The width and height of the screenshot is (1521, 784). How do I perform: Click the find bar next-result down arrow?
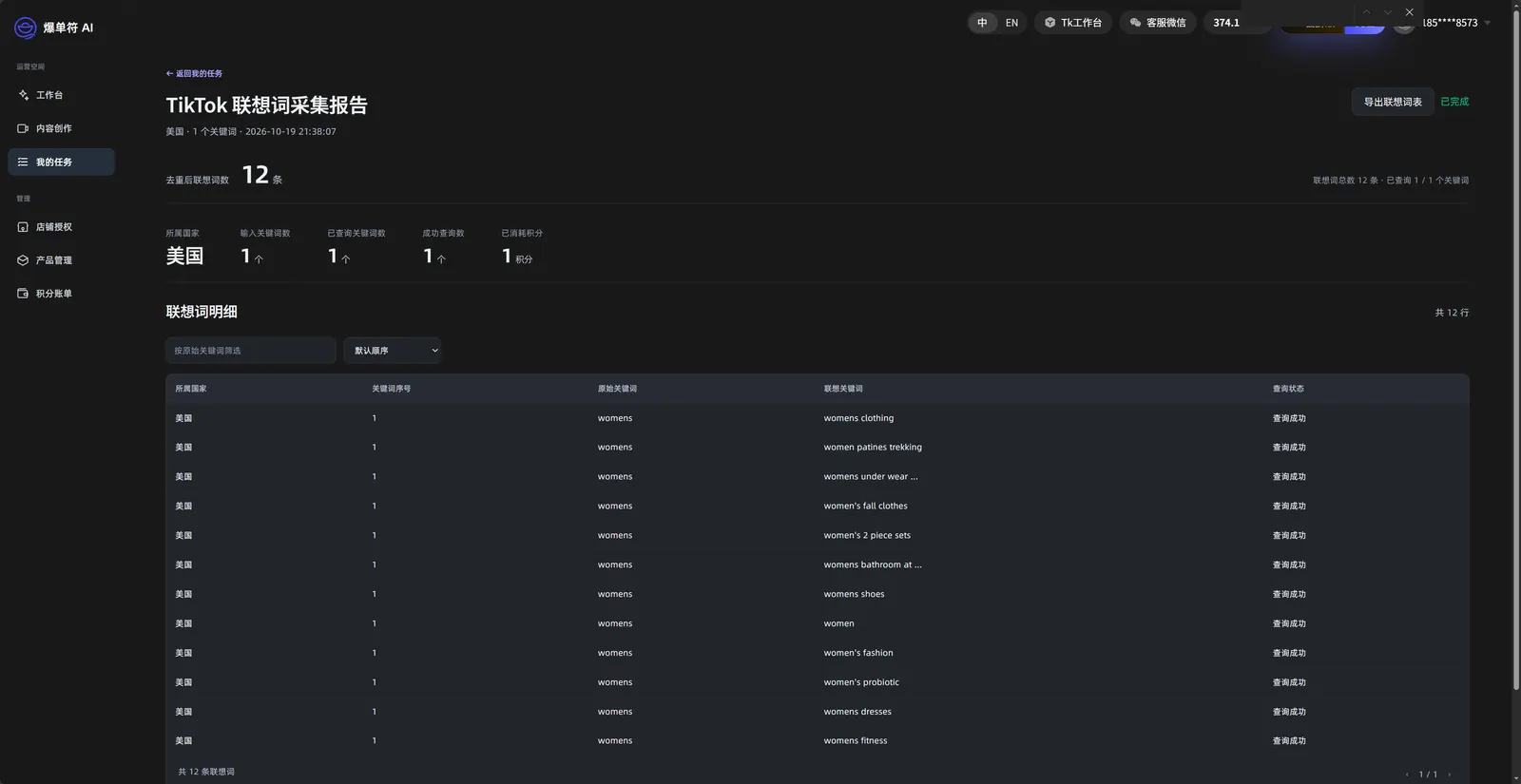pyautogui.click(x=1388, y=12)
